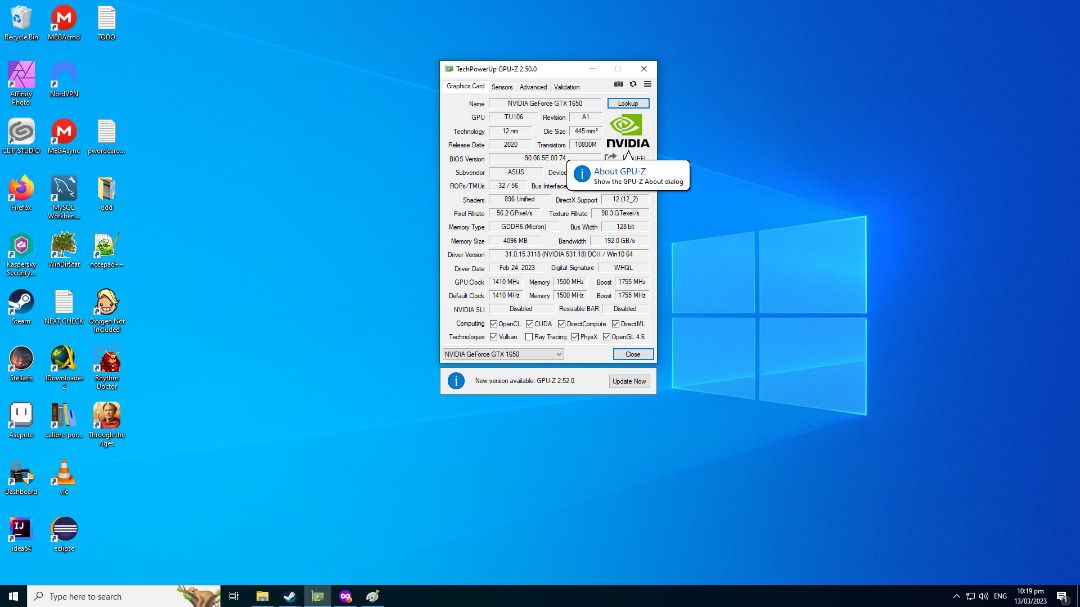Screen dimensions: 1080x607
Task: Click the taskbar search box
Action: coord(124,596)
